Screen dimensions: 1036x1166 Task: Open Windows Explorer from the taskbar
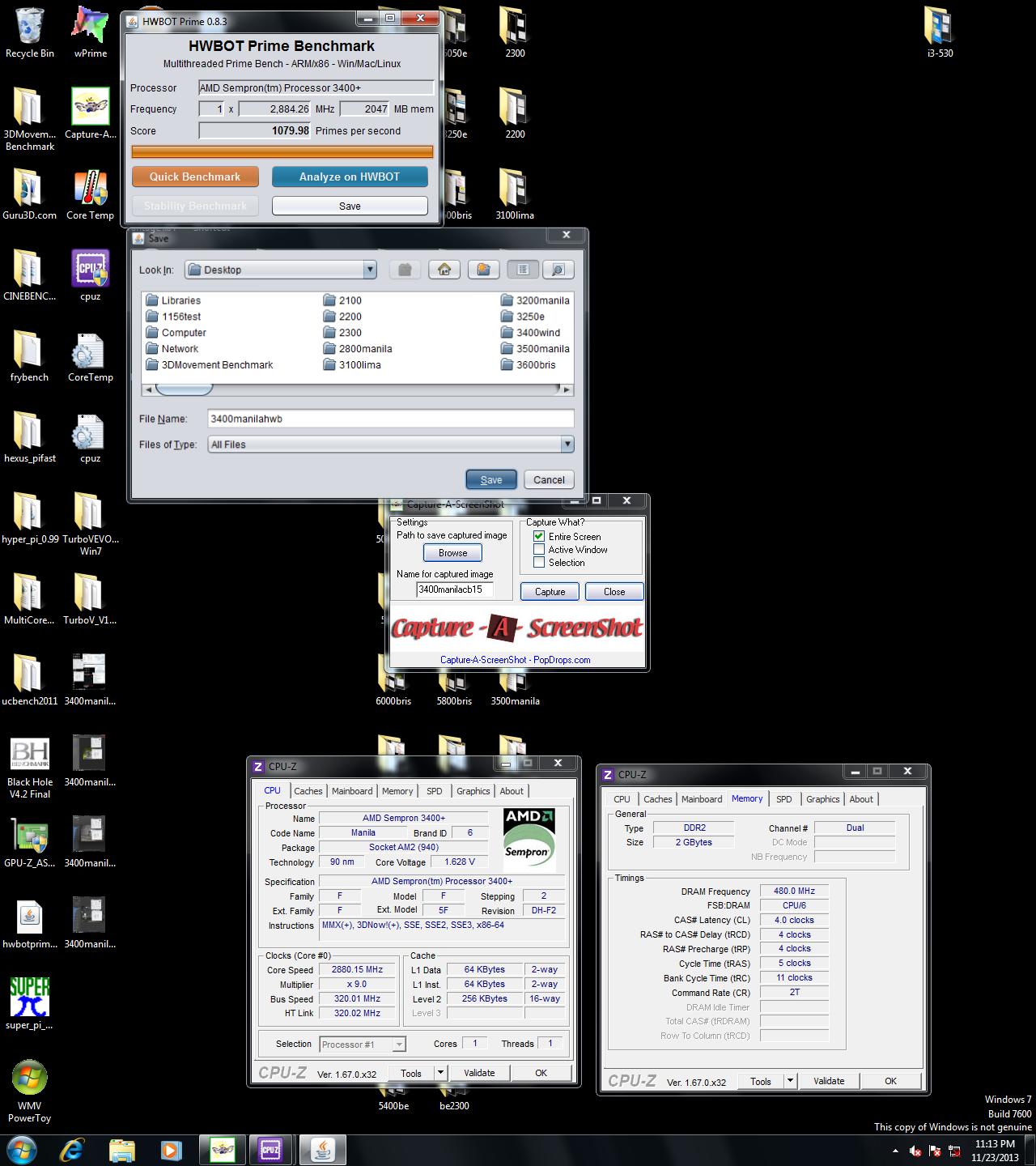pyautogui.click(x=122, y=1149)
